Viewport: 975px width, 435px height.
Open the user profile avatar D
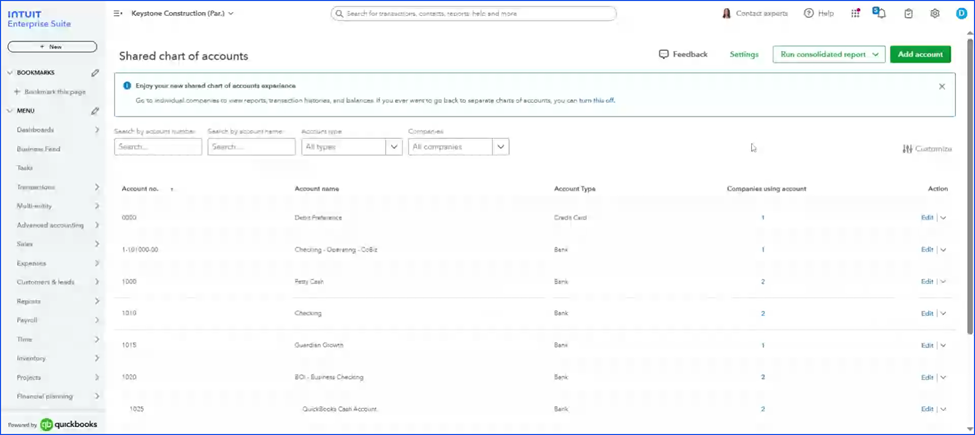tap(961, 13)
